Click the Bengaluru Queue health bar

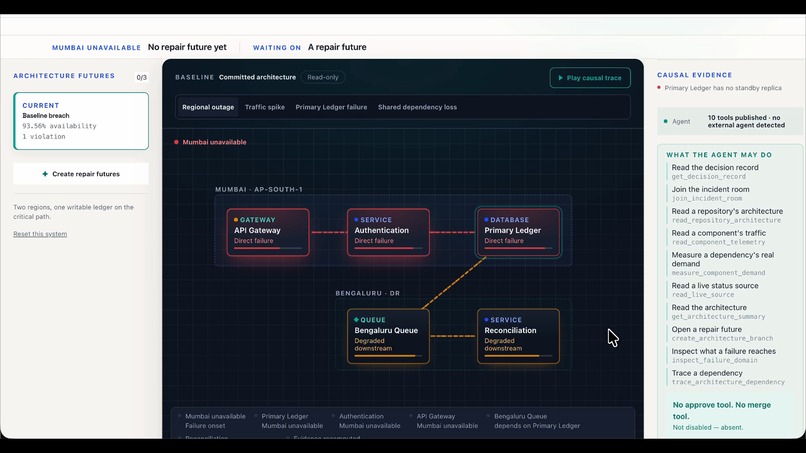[388, 356]
